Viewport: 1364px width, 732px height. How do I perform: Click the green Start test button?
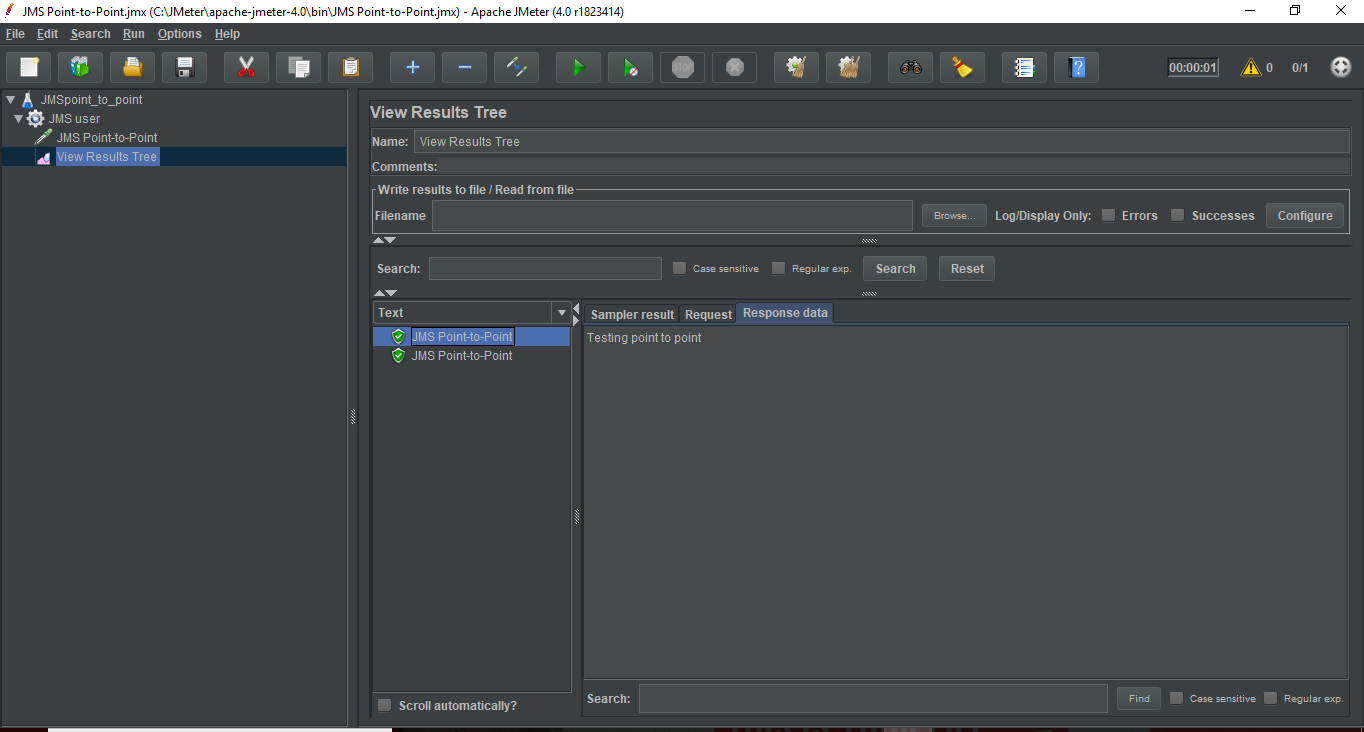click(x=578, y=68)
